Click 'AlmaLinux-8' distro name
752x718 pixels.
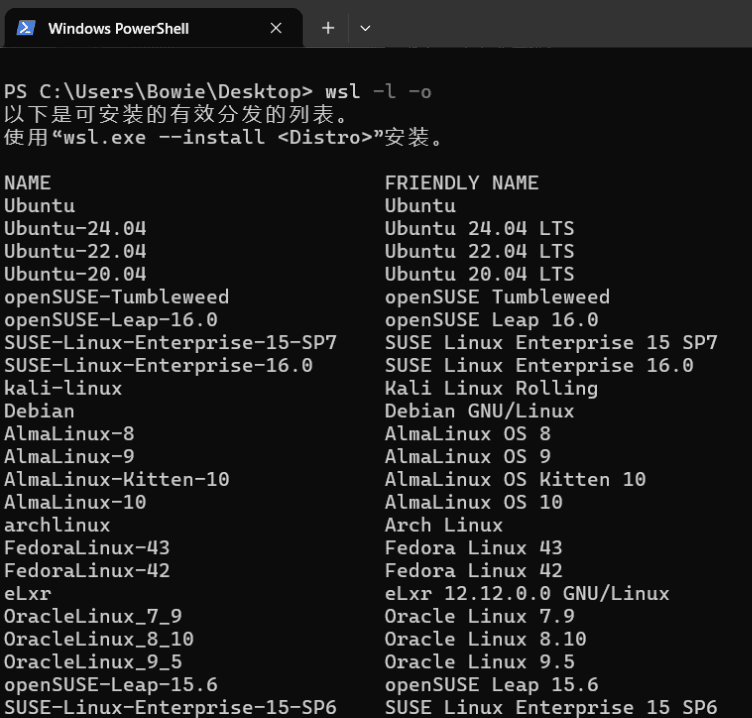point(69,434)
